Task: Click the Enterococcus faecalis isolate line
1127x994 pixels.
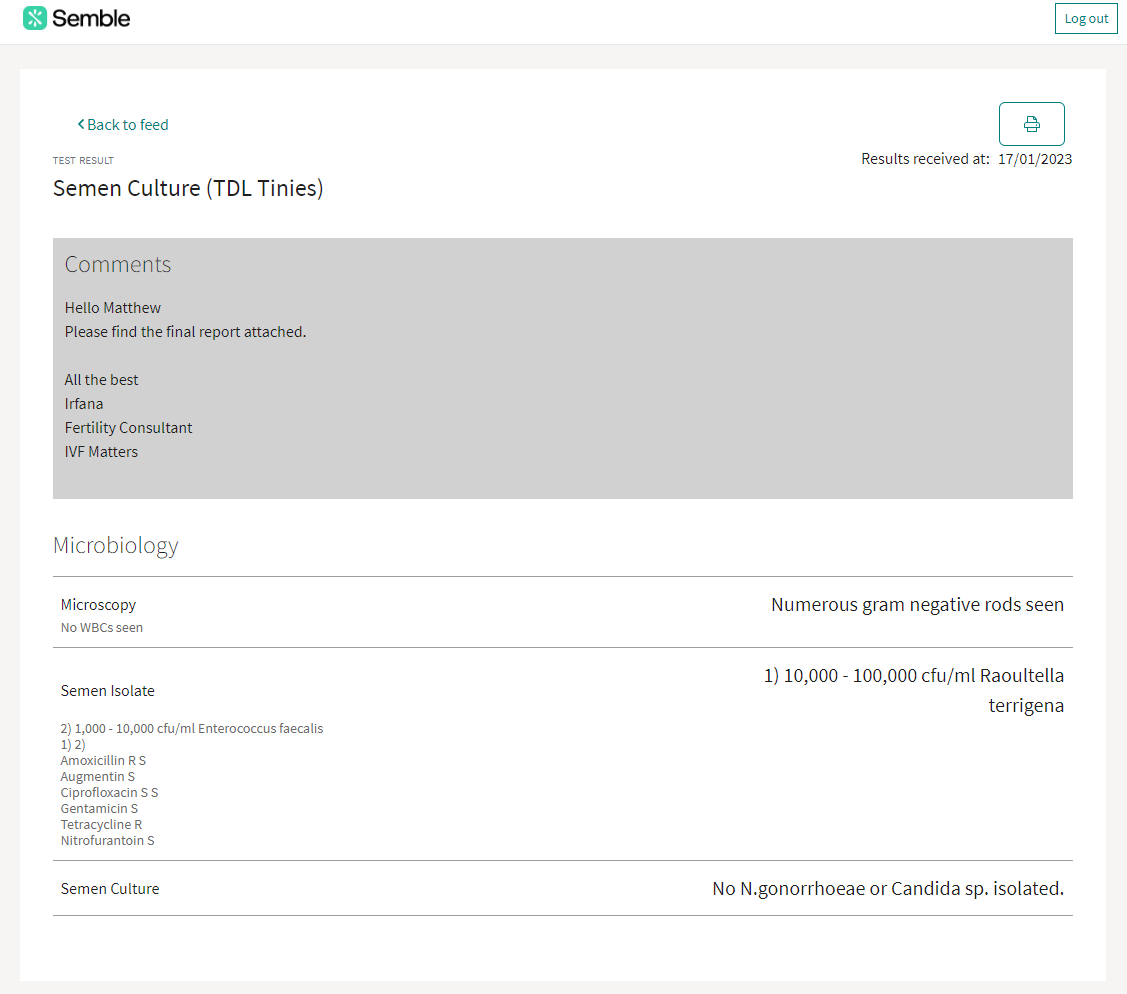Action: click(192, 728)
